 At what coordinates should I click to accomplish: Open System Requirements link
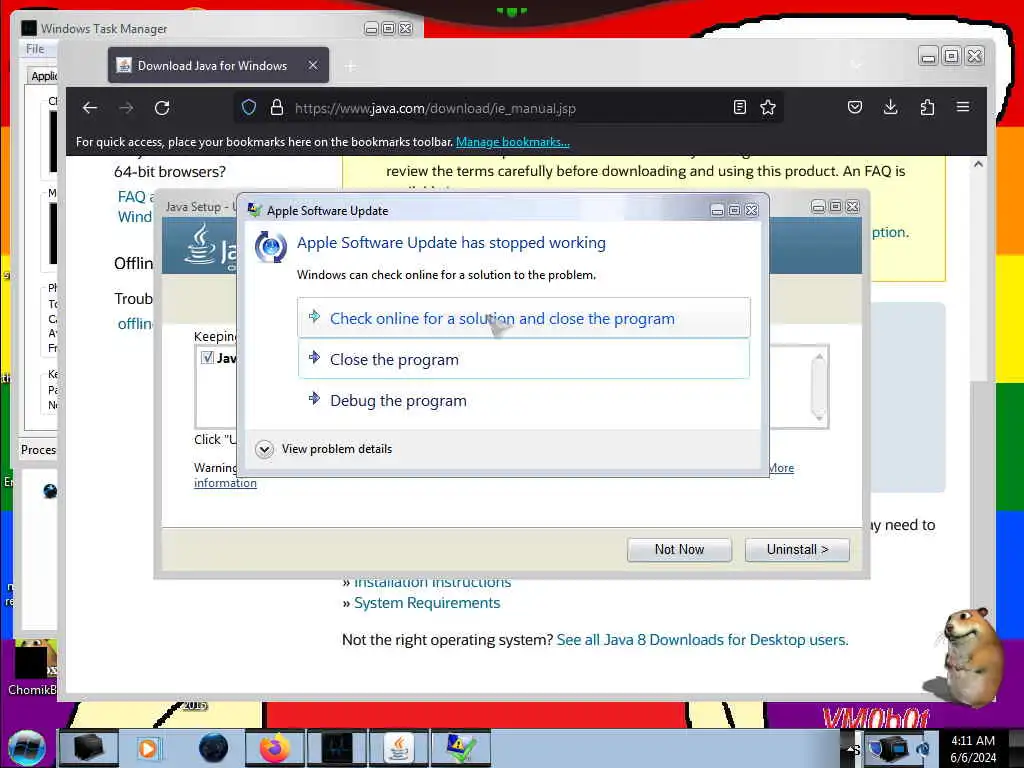tap(427, 603)
